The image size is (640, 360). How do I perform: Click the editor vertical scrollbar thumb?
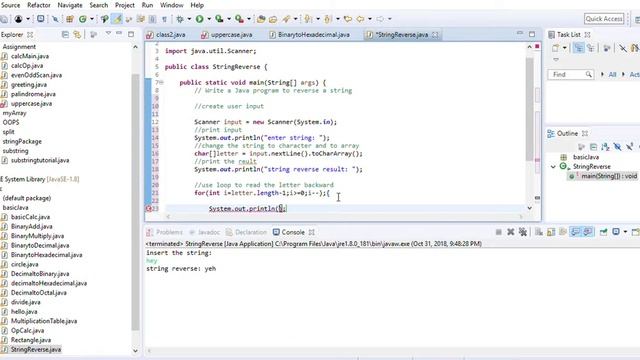coord(529,109)
